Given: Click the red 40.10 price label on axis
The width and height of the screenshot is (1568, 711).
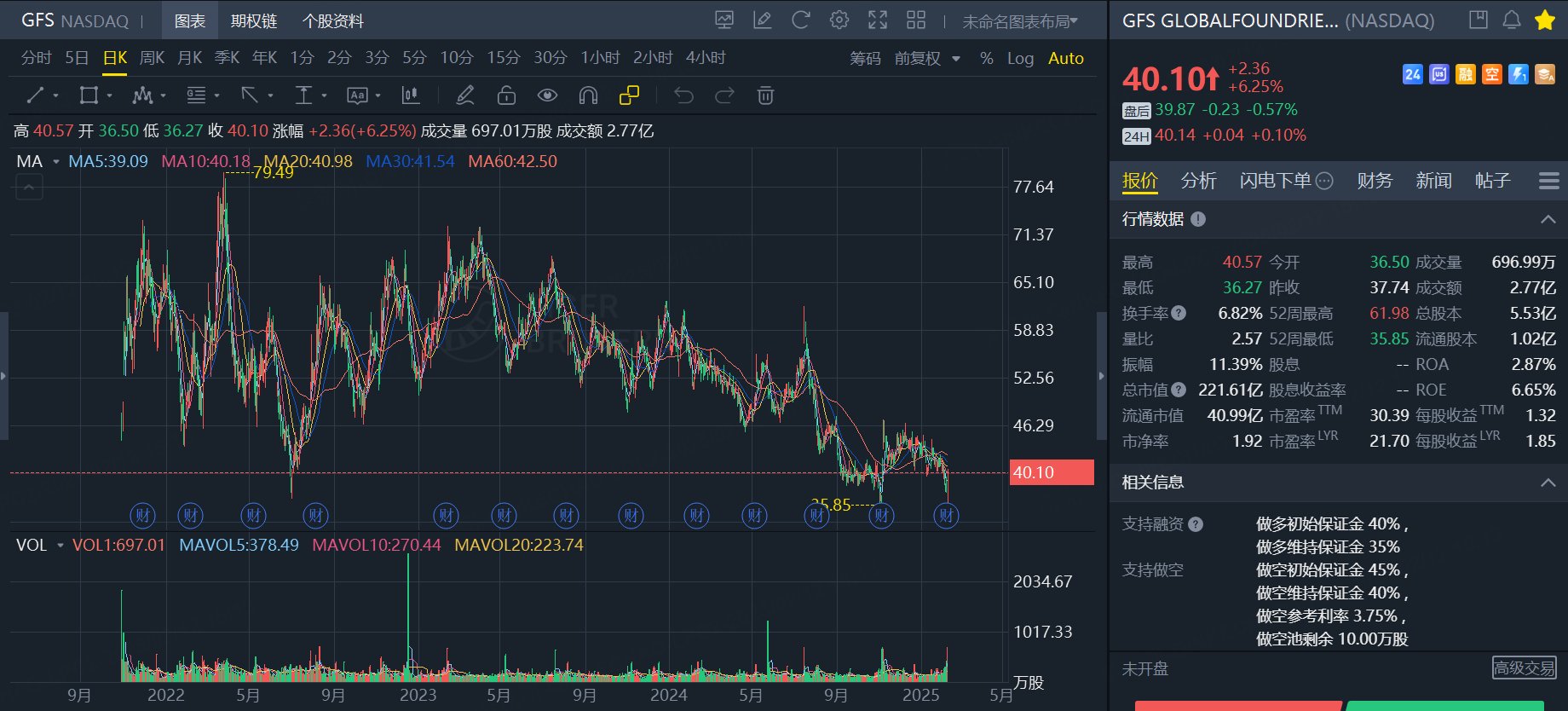Looking at the screenshot, I should point(1052,472).
